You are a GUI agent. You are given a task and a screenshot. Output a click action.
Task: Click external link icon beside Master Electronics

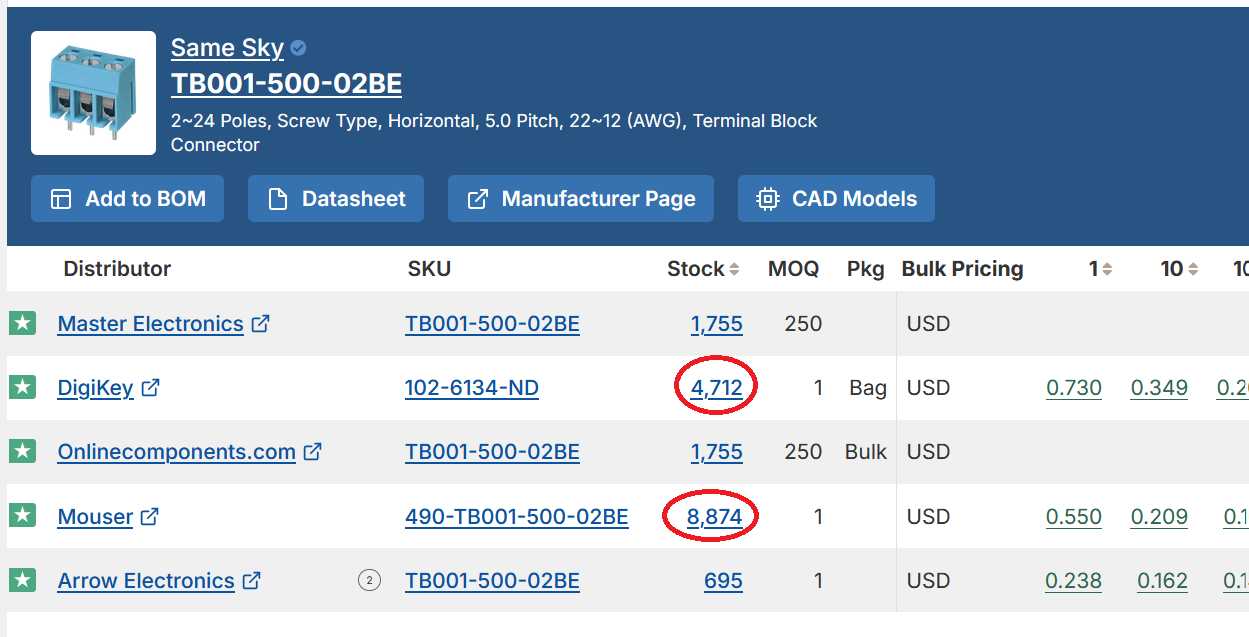coord(260,323)
